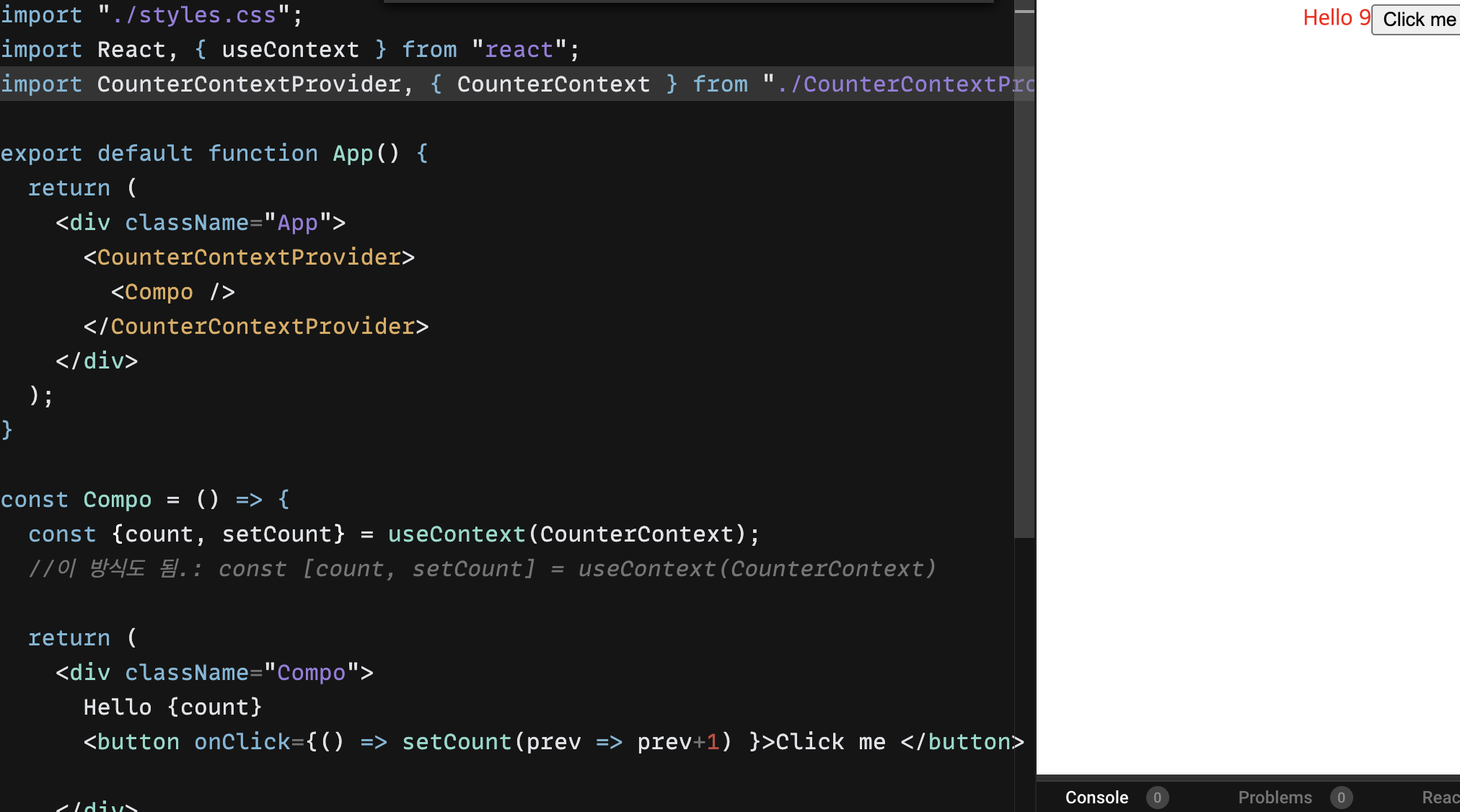Click the const Compo arrow function declaration
The height and width of the screenshot is (812, 1460).
tap(117, 500)
